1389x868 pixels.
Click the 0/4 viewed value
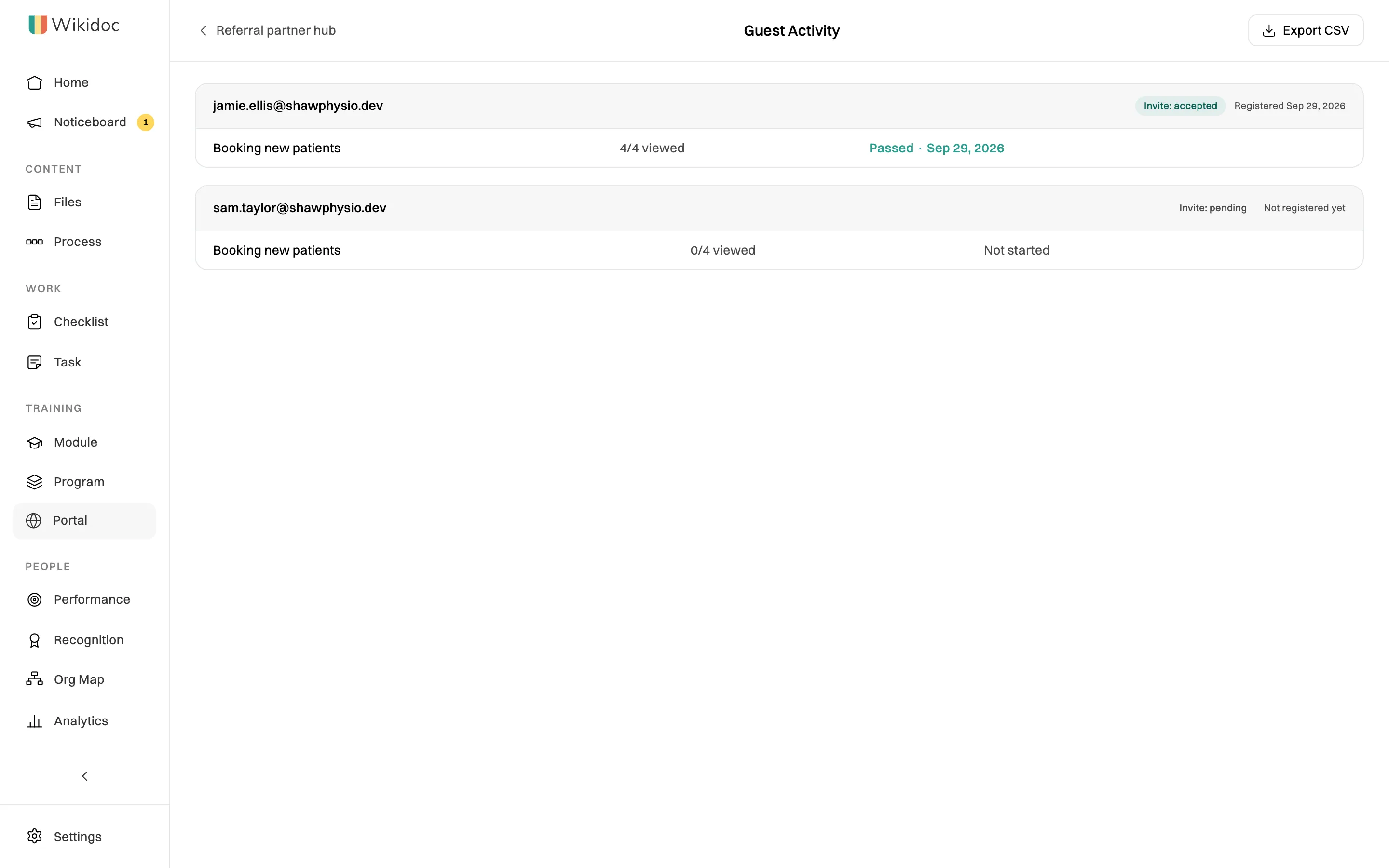[x=722, y=250]
